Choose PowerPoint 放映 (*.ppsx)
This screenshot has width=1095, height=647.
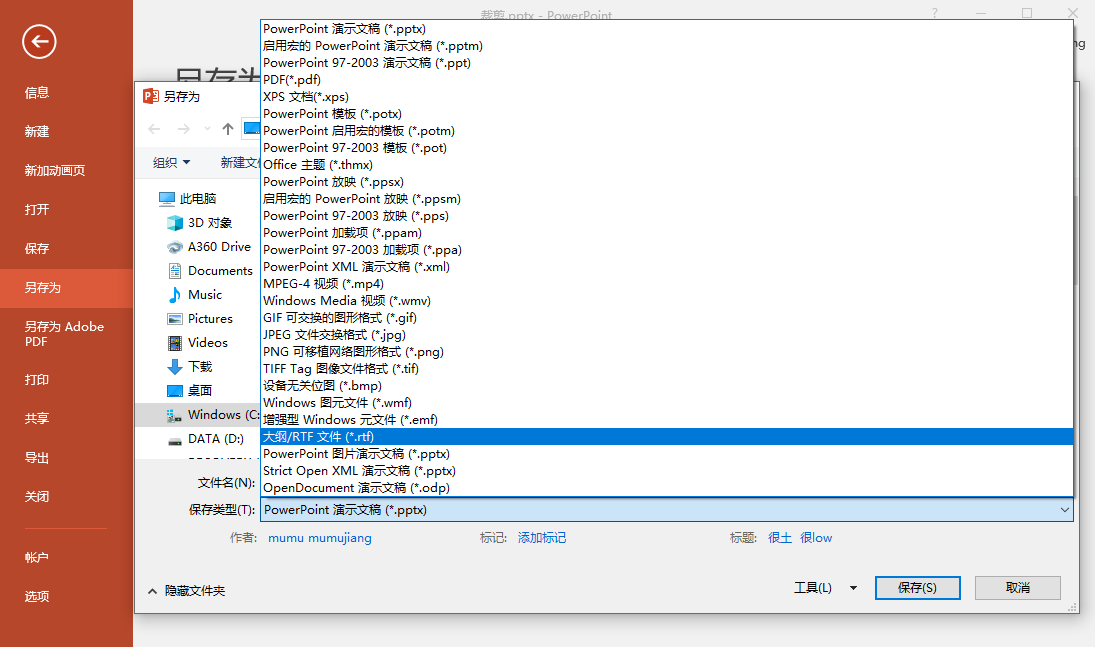(x=666, y=182)
